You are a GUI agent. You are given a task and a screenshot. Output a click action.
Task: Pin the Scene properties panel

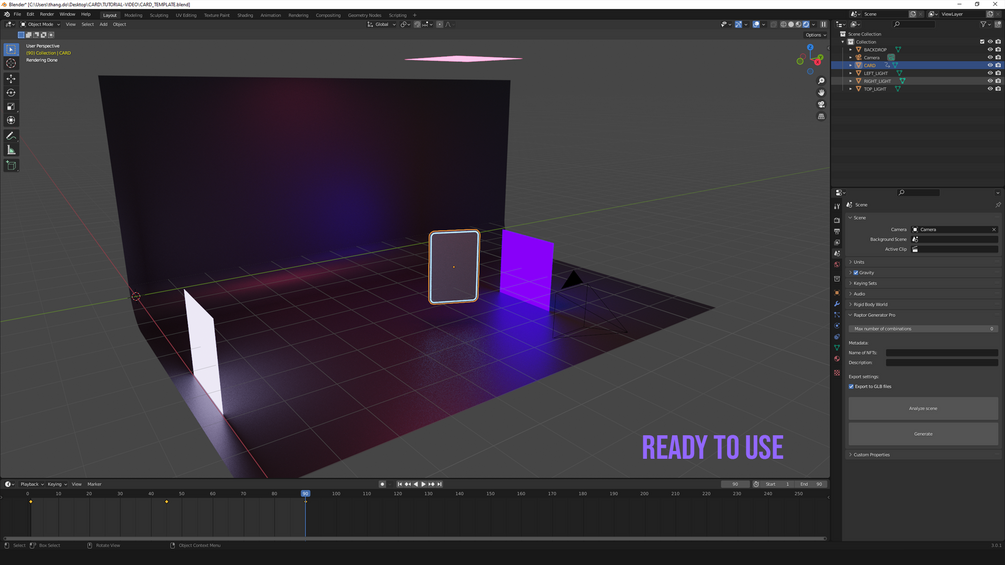point(998,205)
